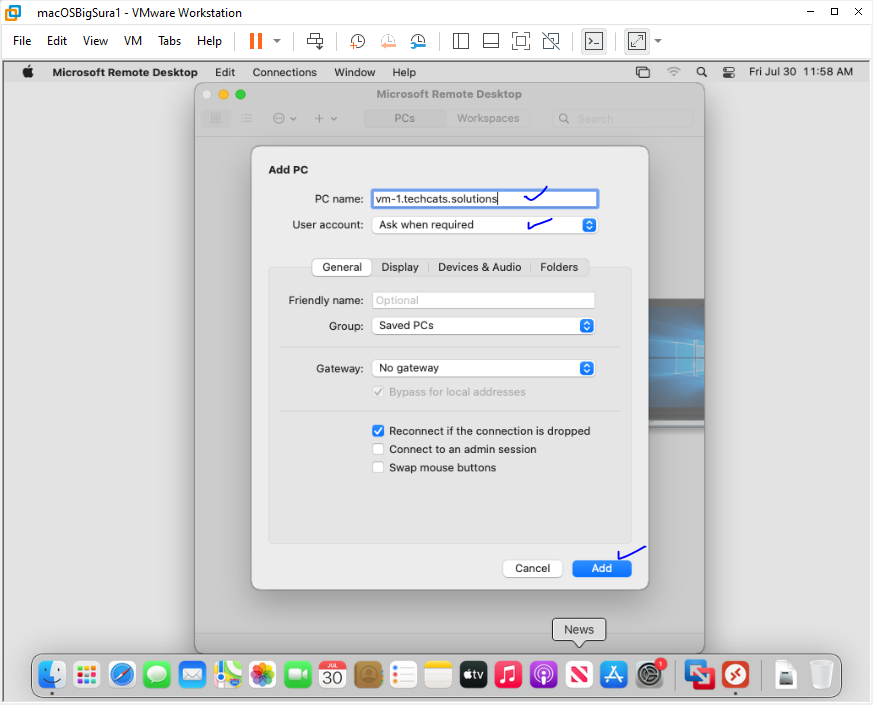Open System Preferences in the Dock
This screenshot has width=873, height=705.
(649, 675)
